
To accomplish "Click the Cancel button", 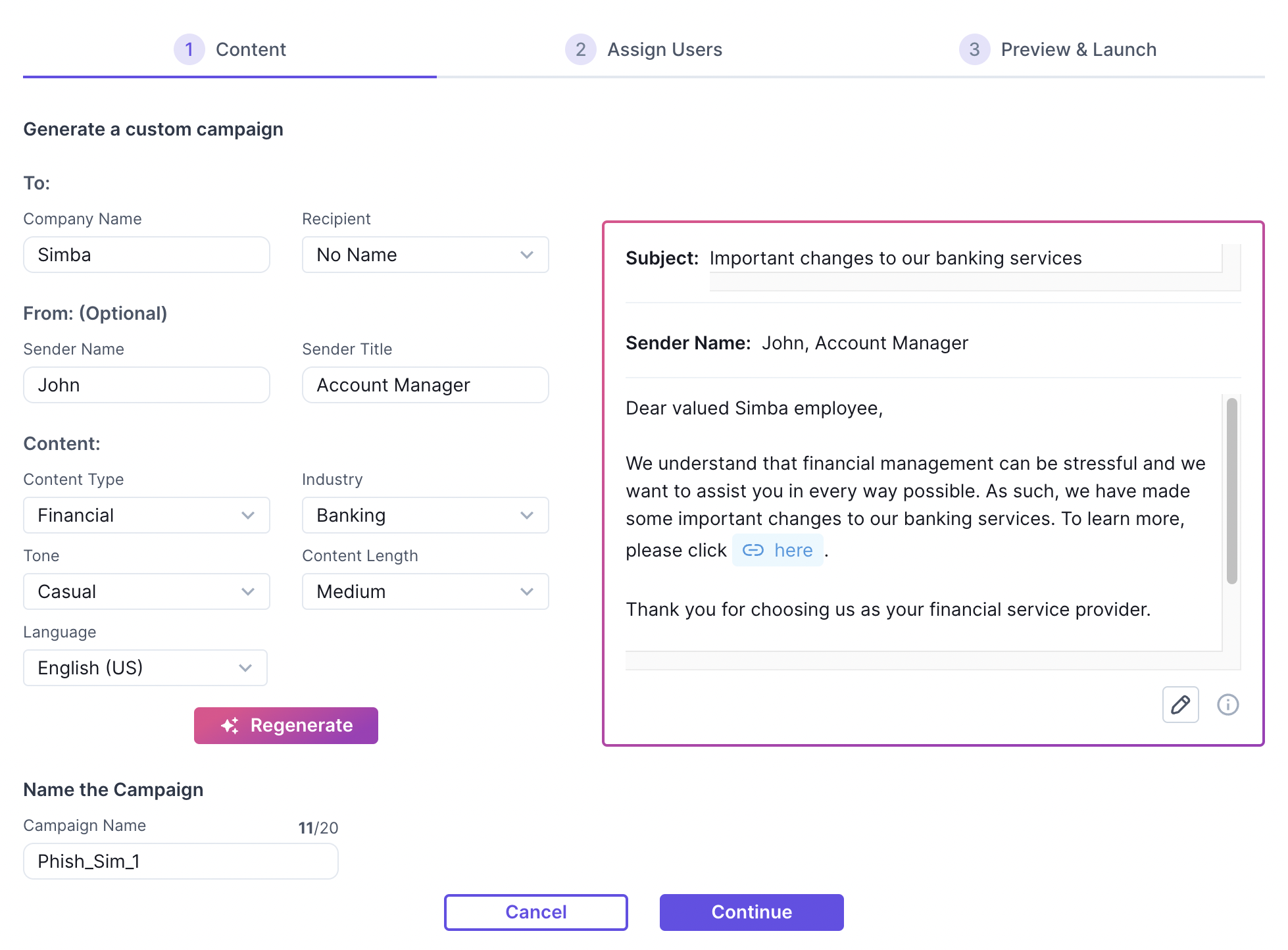I will [x=535, y=912].
